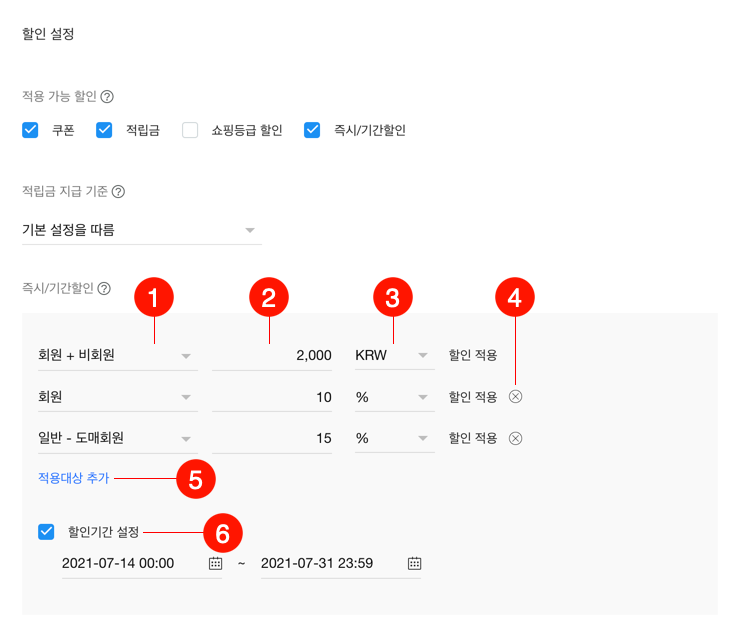Click the discount field showing 15

point(272,438)
